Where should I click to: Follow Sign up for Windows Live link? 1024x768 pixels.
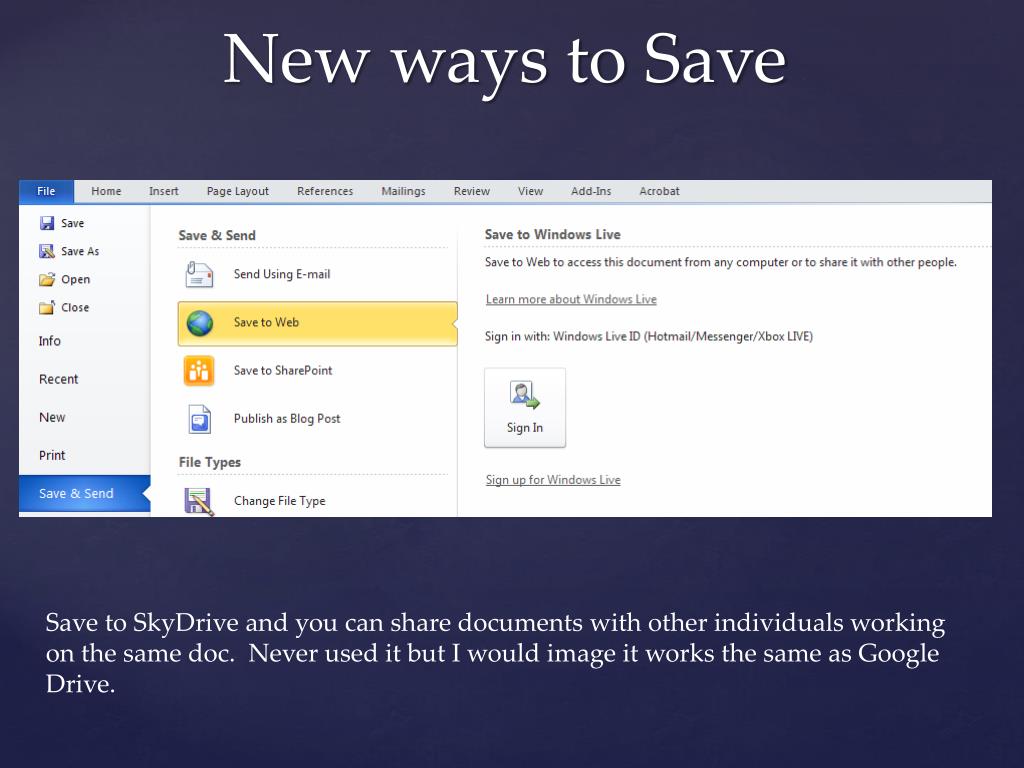[x=553, y=480]
